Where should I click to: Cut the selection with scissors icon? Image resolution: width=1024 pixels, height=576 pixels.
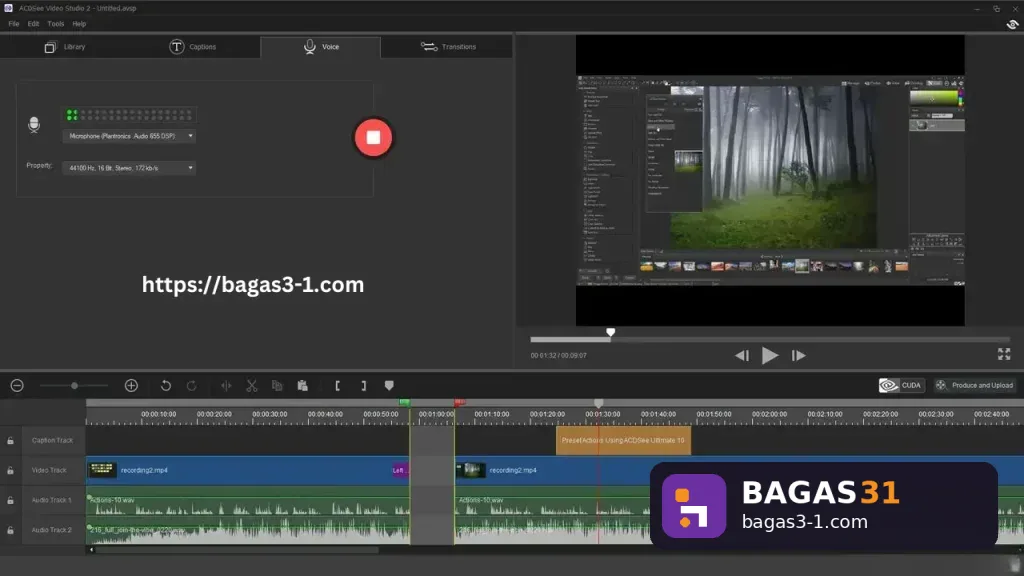click(x=251, y=385)
